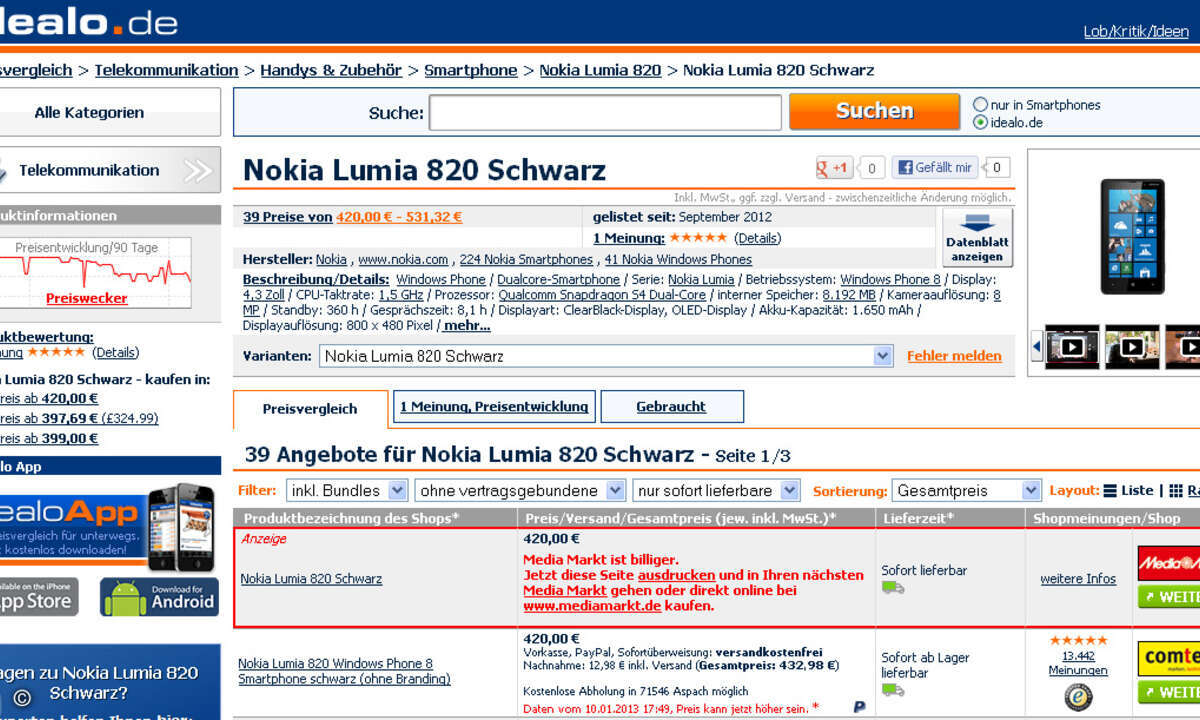This screenshot has width=1200, height=720.
Task: Open the 'Nokia Lumia 820' breadcrumb
Action: [x=600, y=70]
